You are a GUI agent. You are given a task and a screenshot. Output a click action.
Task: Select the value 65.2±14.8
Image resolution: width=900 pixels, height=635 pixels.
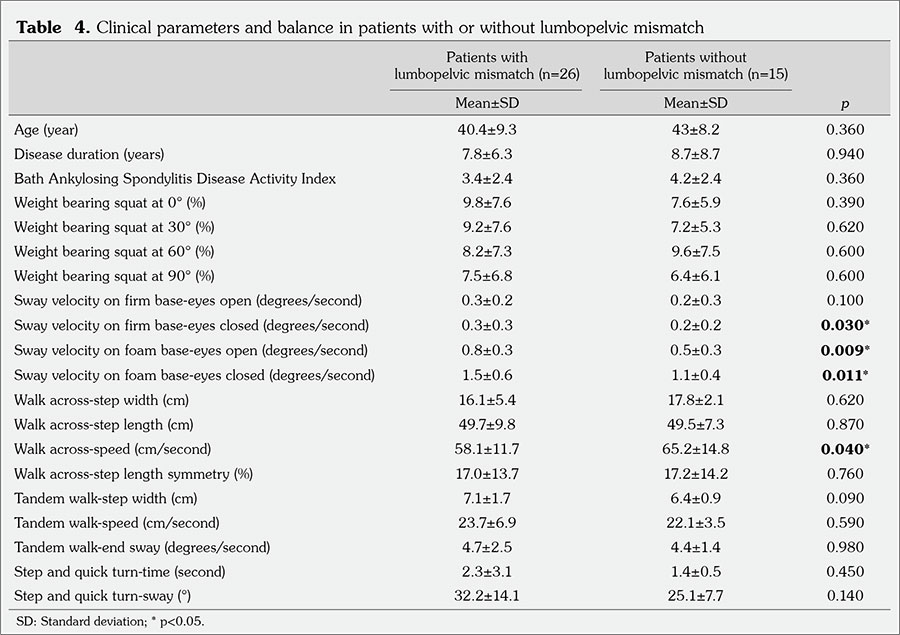tap(695, 449)
